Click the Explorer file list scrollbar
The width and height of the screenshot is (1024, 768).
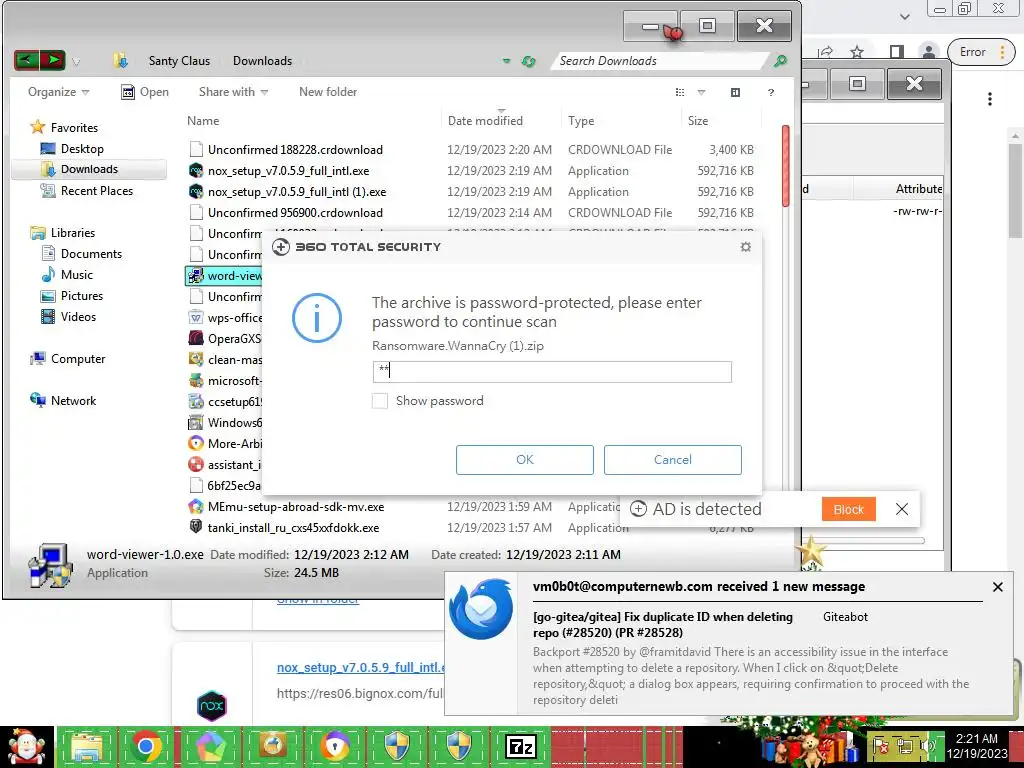(786, 165)
